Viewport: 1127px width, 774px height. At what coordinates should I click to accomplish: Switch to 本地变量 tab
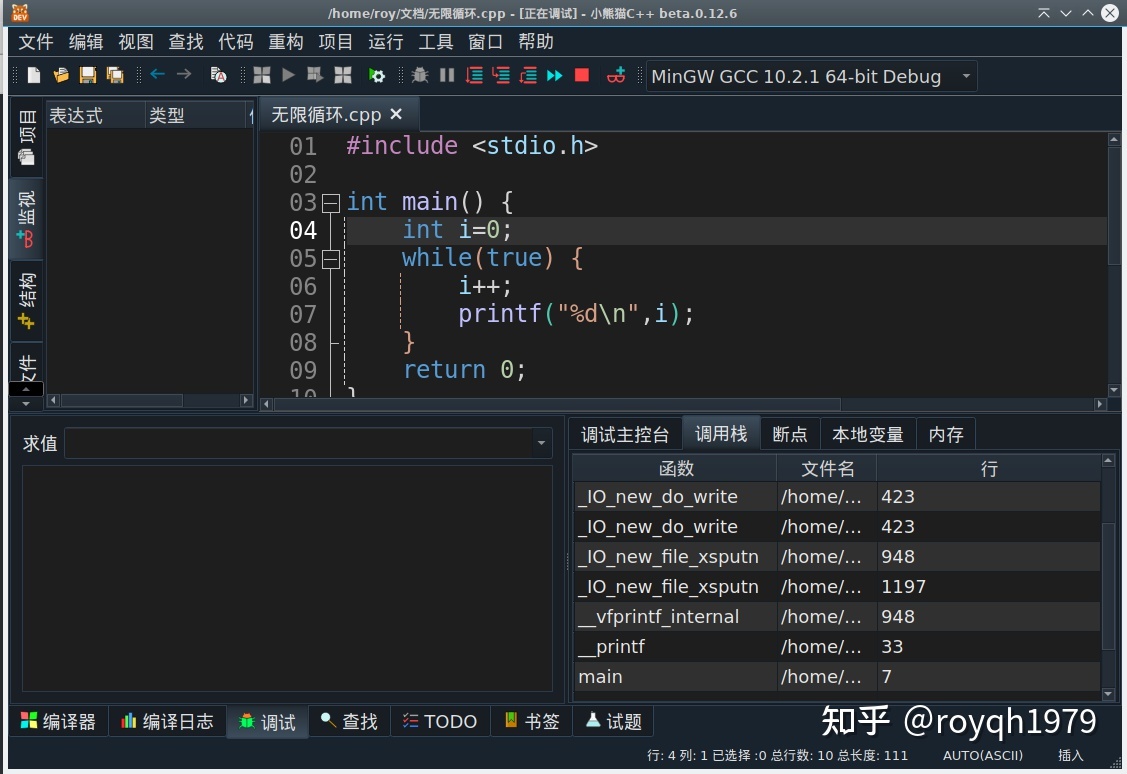(868, 435)
